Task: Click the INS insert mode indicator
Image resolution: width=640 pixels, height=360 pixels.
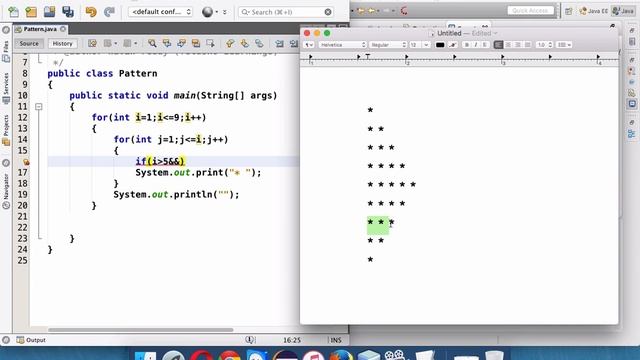Action: click(x=336, y=340)
